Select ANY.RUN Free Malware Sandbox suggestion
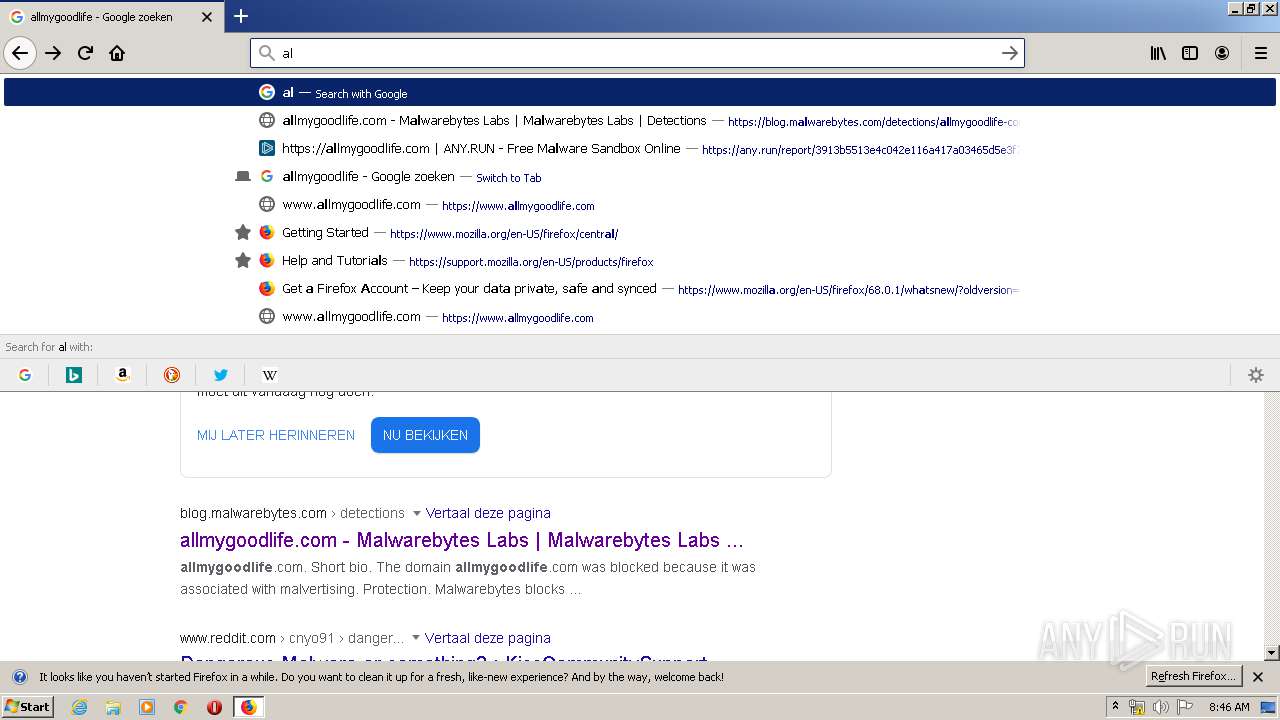This screenshot has height=720, width=1280. [640, 148]
